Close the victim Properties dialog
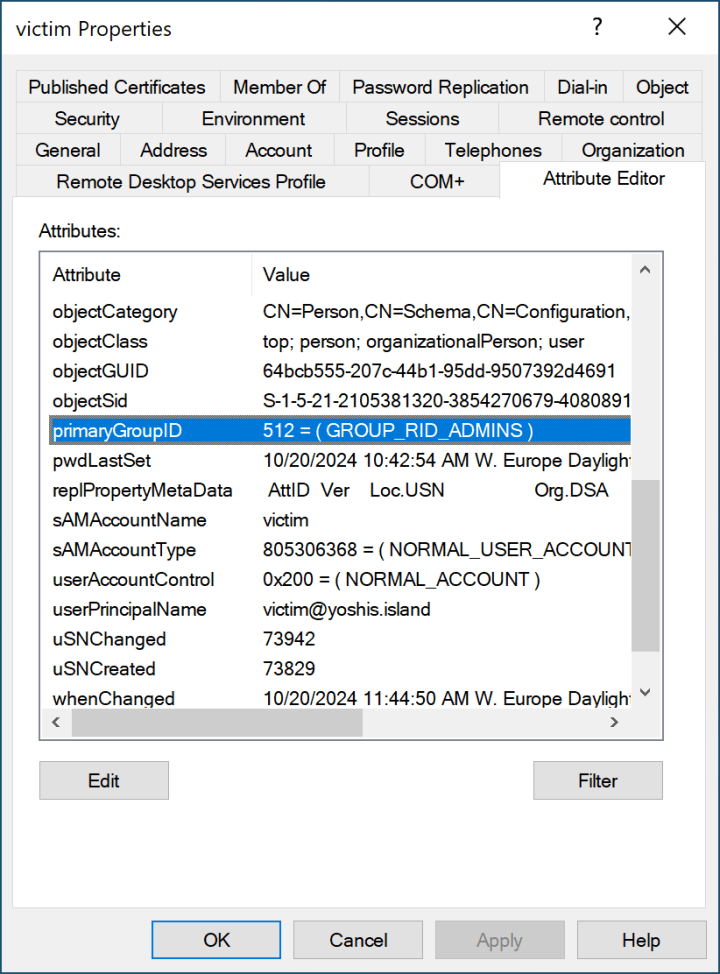 [677, 28]
